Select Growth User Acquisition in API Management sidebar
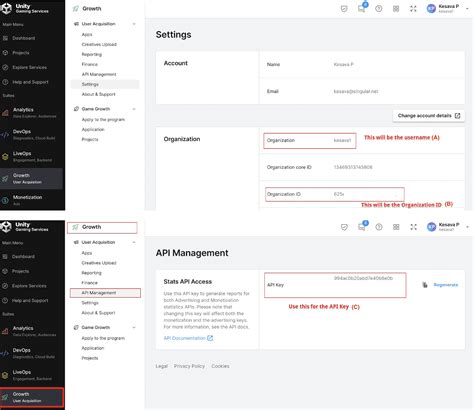This screenshot has height=410, width=474. [x=31, y=397]
